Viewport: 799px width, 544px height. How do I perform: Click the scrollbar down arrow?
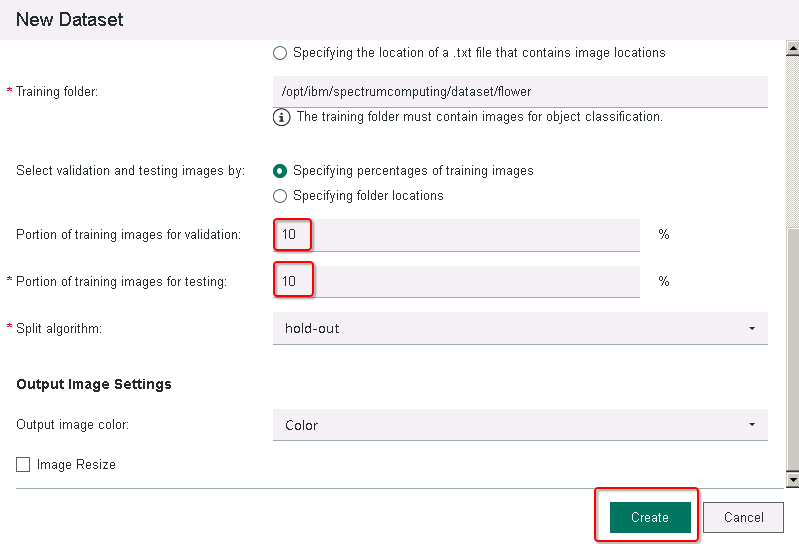coord(792,480)
